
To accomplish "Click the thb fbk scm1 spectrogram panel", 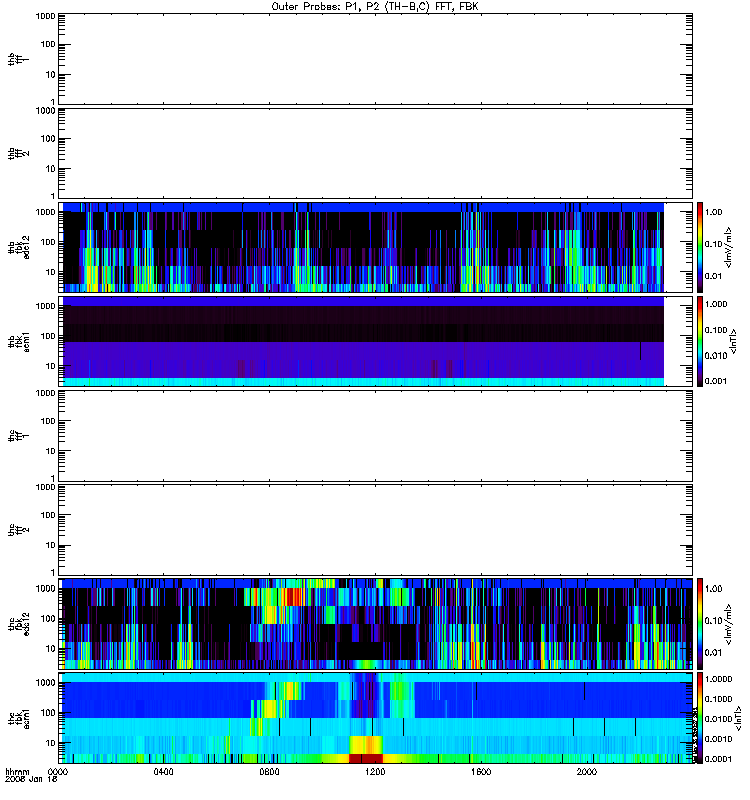I will (376, 341).
